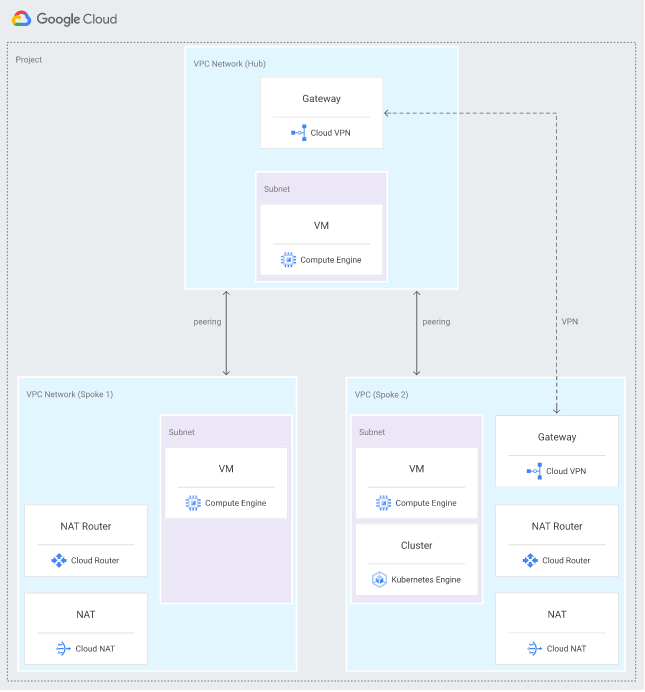Click the 'Compute Engine' text in Spoke 1
The image size is (645, 692).
236,504
